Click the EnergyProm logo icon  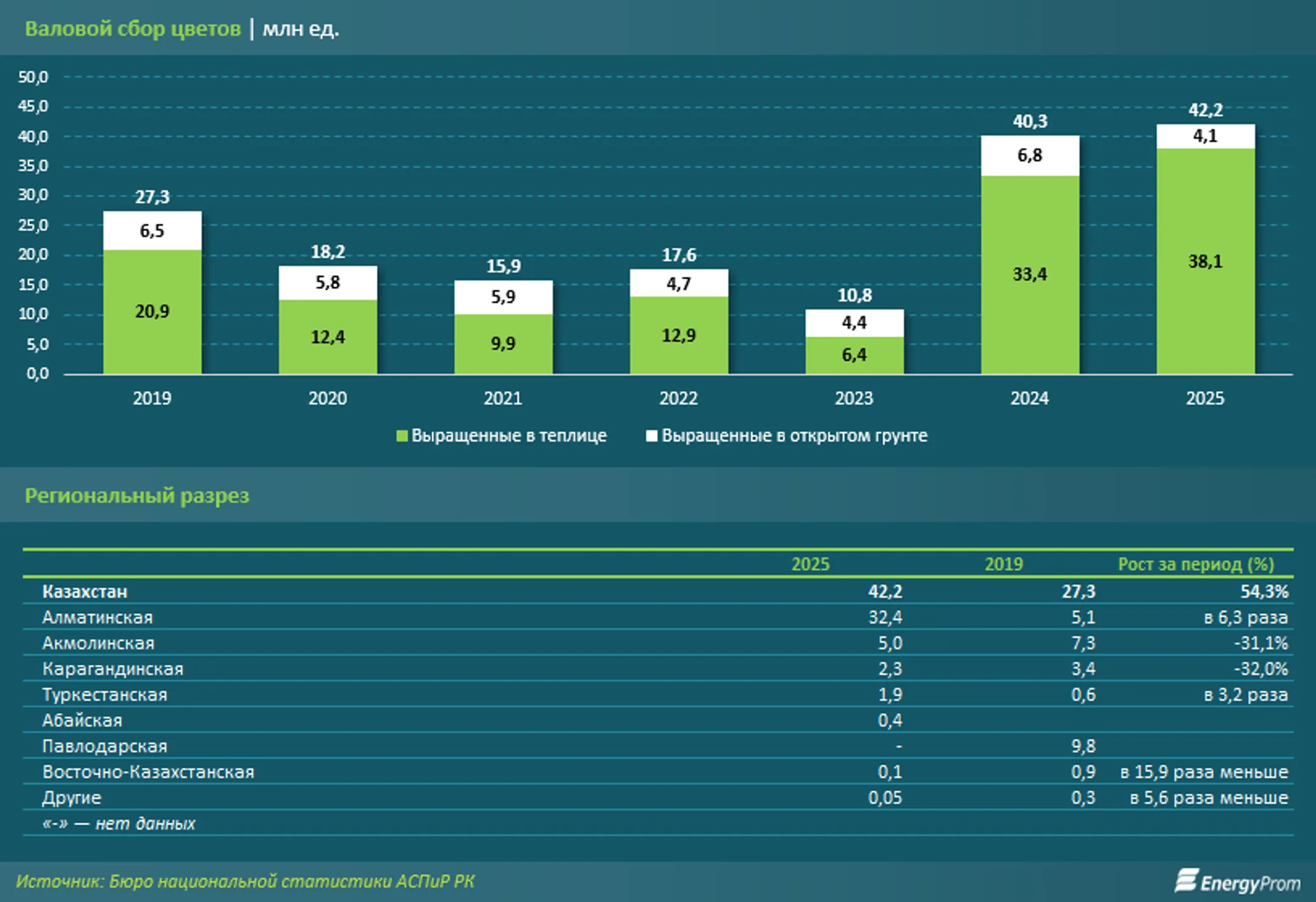tap(1186, 881)
